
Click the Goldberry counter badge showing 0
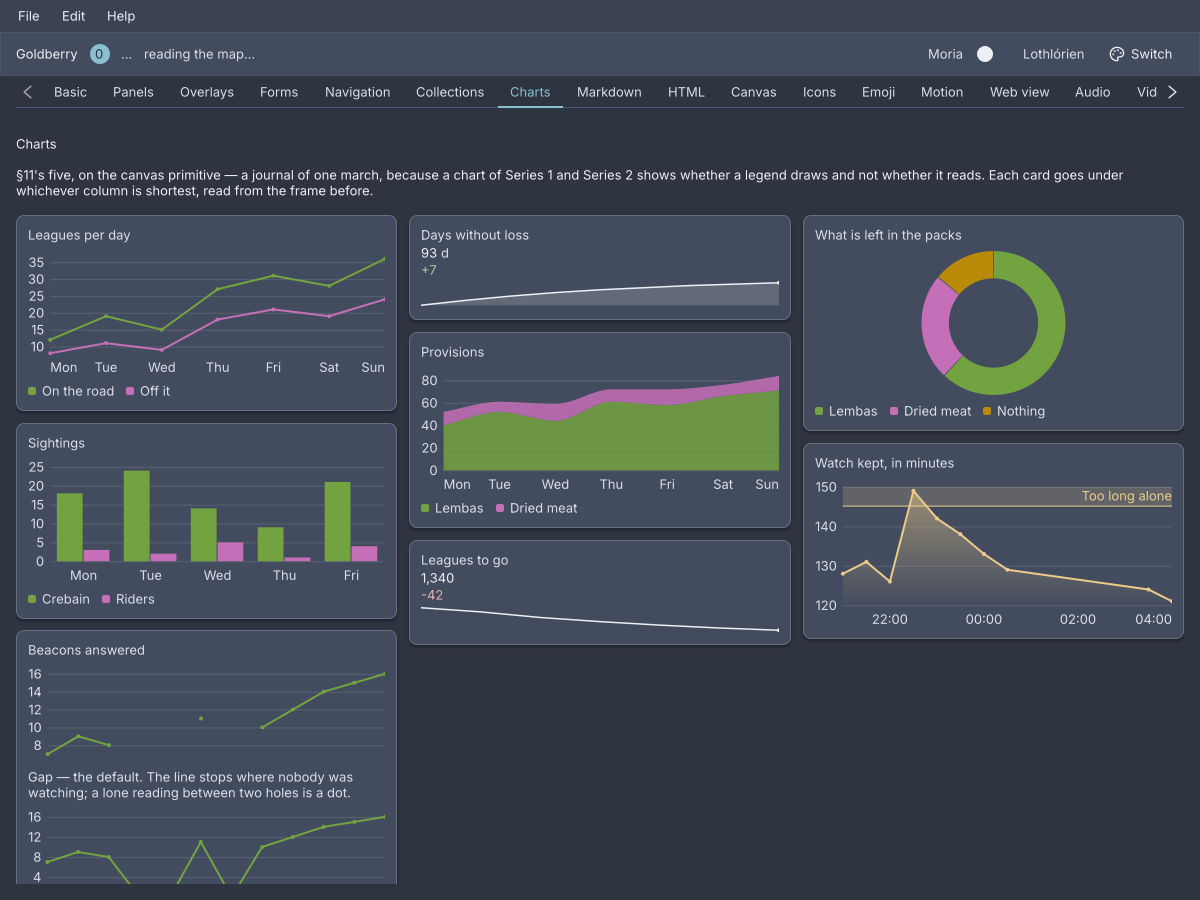point(100,54)
